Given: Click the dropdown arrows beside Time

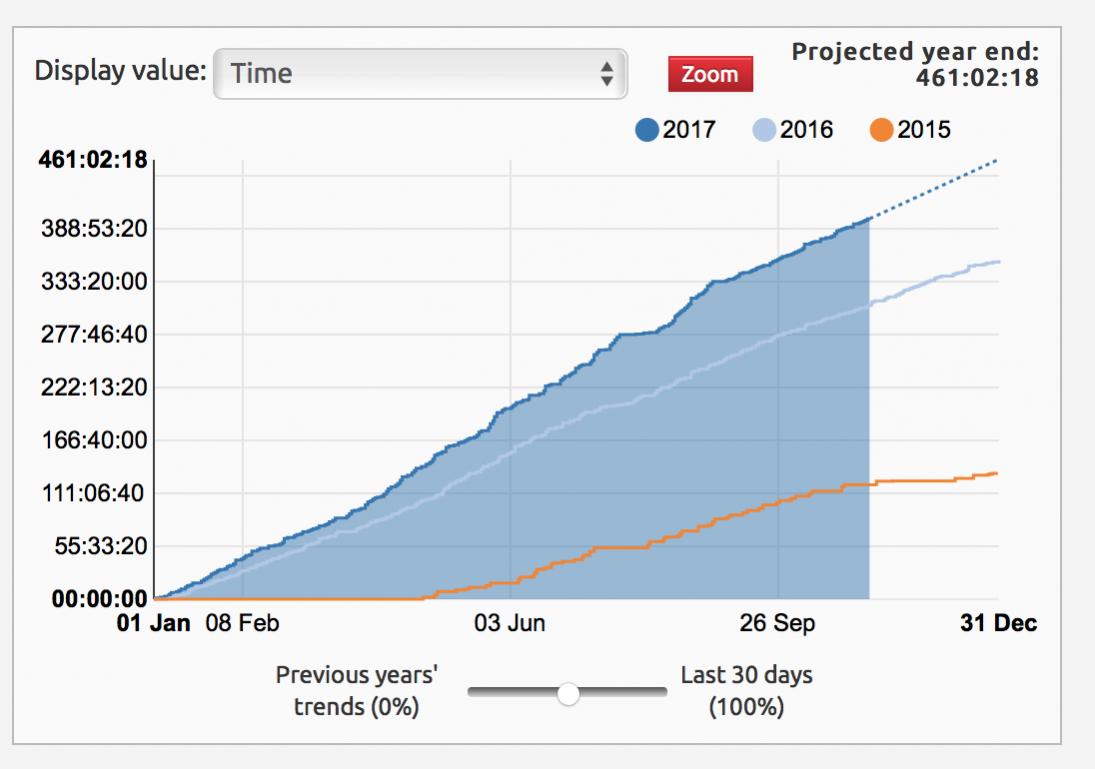Looking at the screenshot, I should click(605, 74).
